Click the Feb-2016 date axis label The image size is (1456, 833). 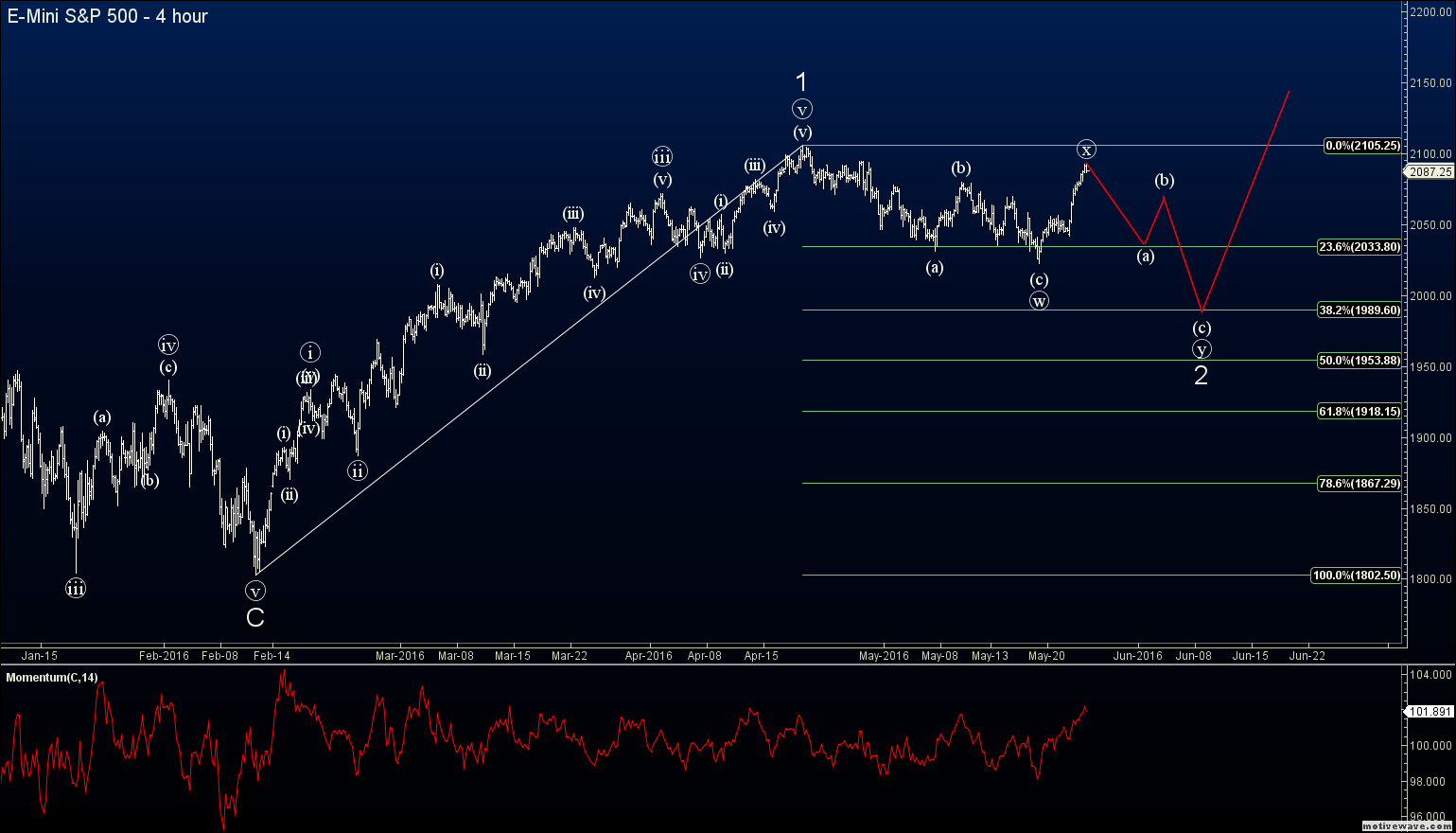click(x=166, y=655)
